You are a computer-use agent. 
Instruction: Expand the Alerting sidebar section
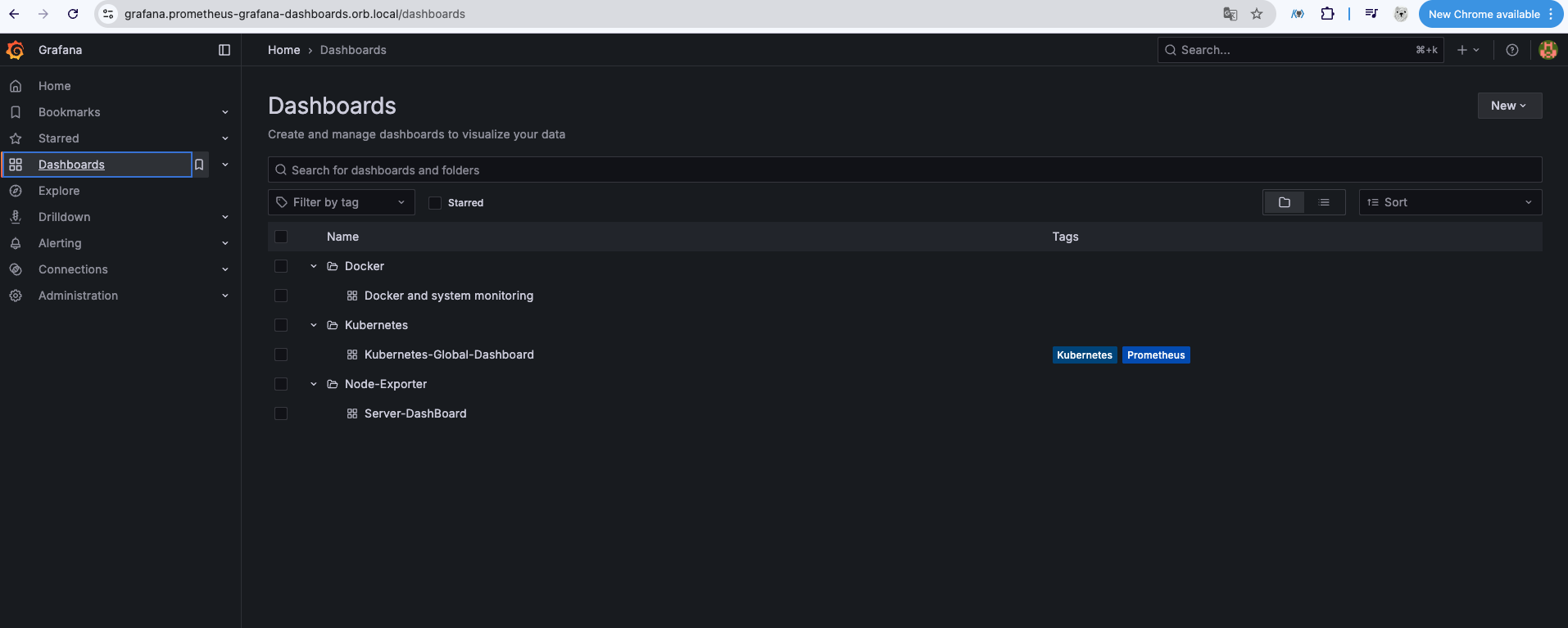[x=225, y=243]
